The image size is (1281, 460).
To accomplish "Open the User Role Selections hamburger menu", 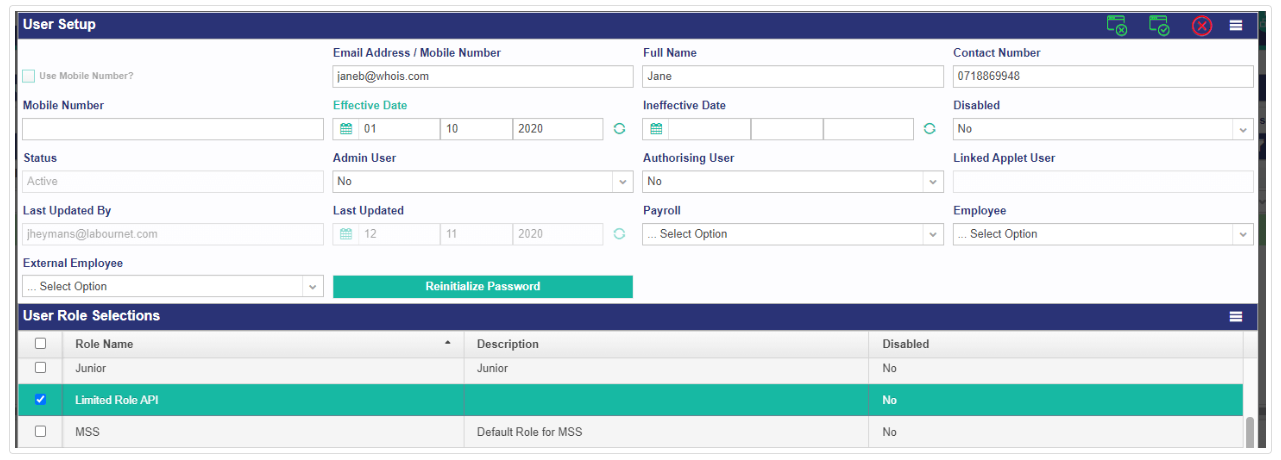I will 1236,316.
